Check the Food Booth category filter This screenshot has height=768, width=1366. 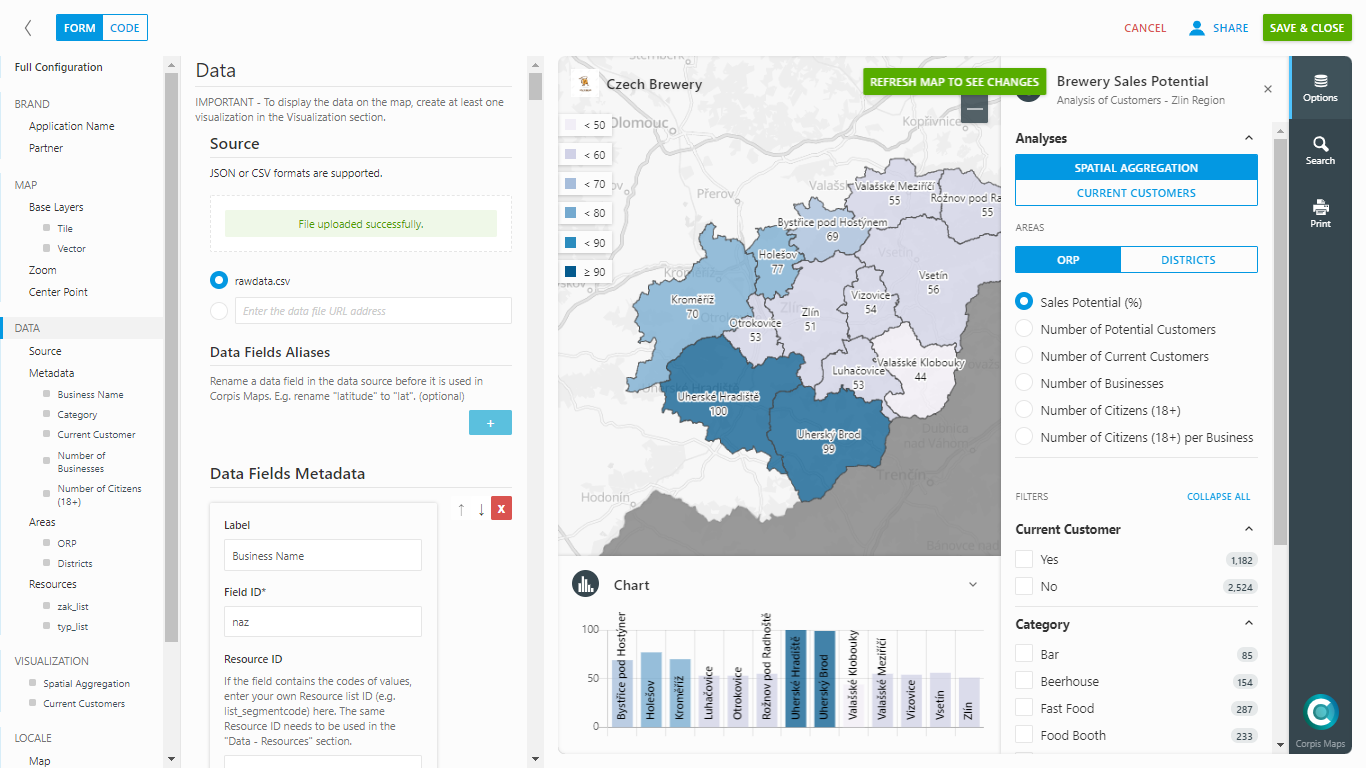point(1024,735)
